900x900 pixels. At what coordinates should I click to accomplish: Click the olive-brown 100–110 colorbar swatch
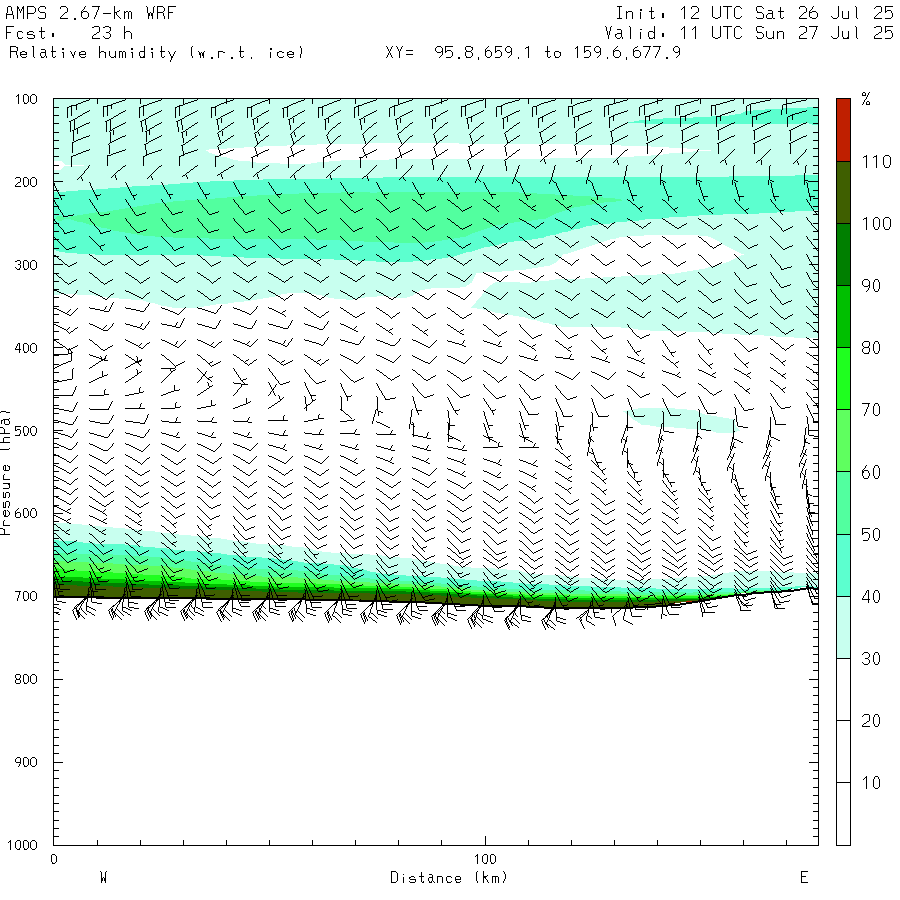(843, 192)
